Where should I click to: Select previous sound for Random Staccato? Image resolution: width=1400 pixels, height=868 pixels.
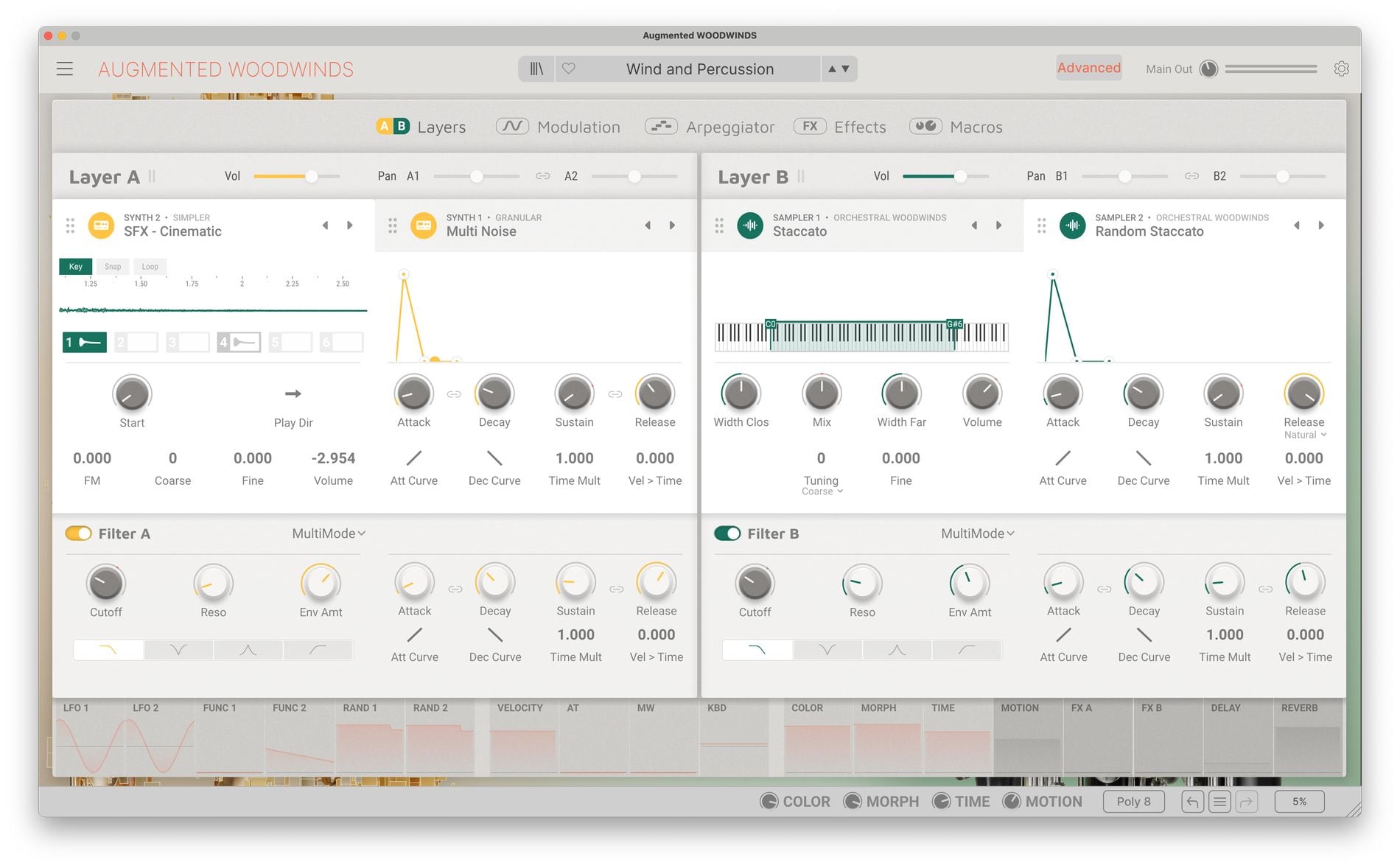pos(1296,225)
